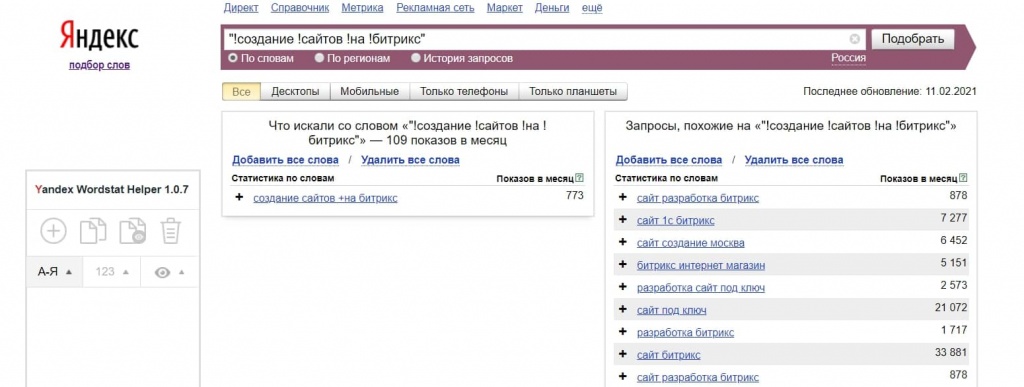The height and width of the screenshot is (387, 1024).
Task: Select the 'История запросов' radio button
Action: [x=415, y=58]
